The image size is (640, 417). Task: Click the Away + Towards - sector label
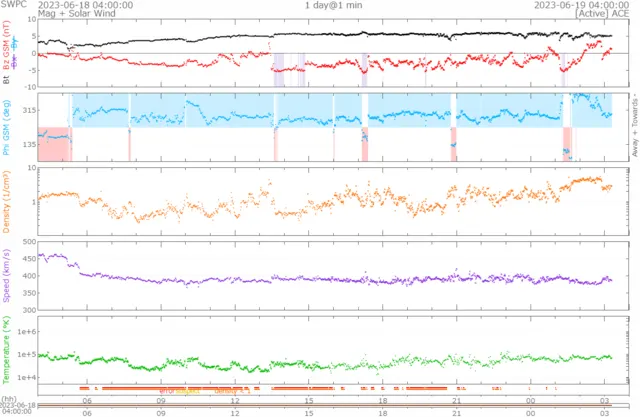(635, 125)
